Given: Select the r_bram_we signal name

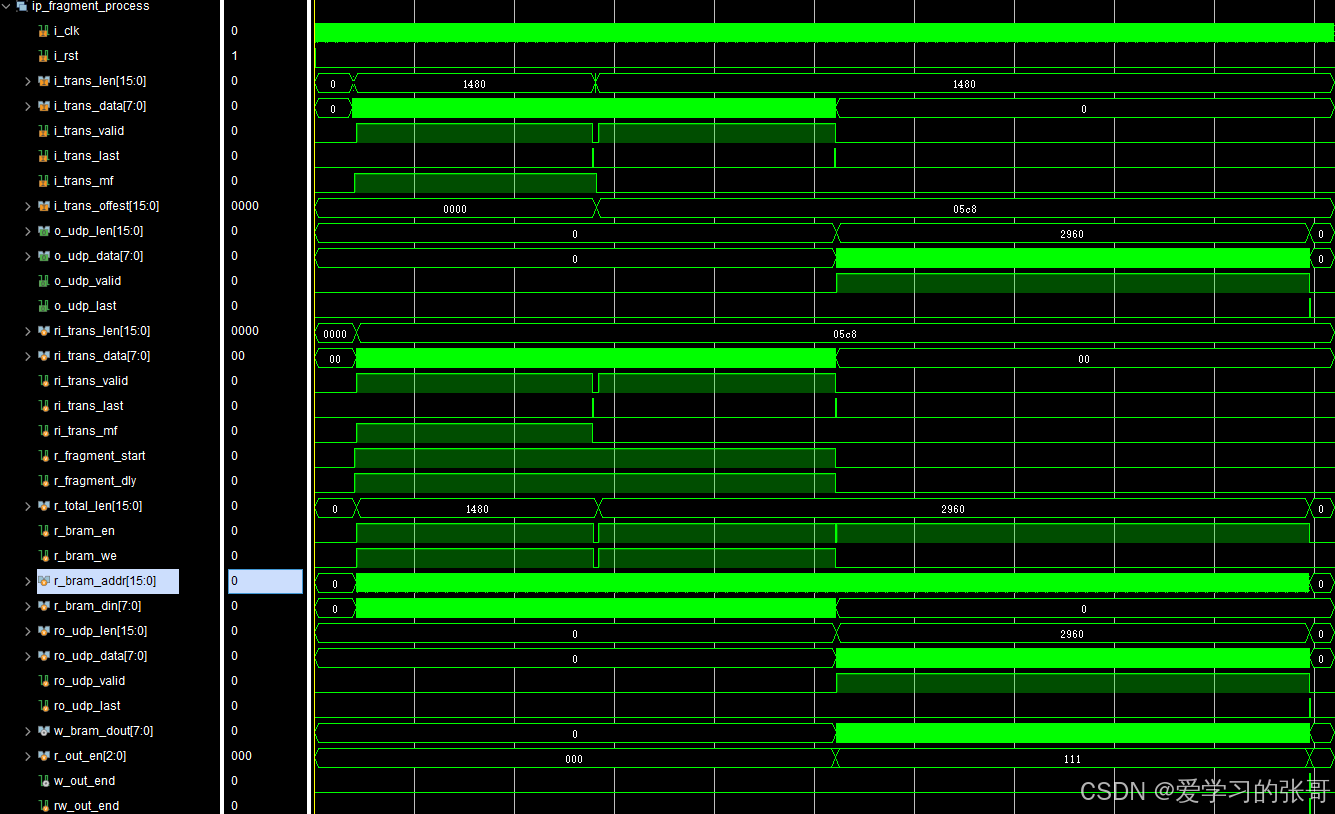Looking at the screenshot, I should click(x=85, y=556).
